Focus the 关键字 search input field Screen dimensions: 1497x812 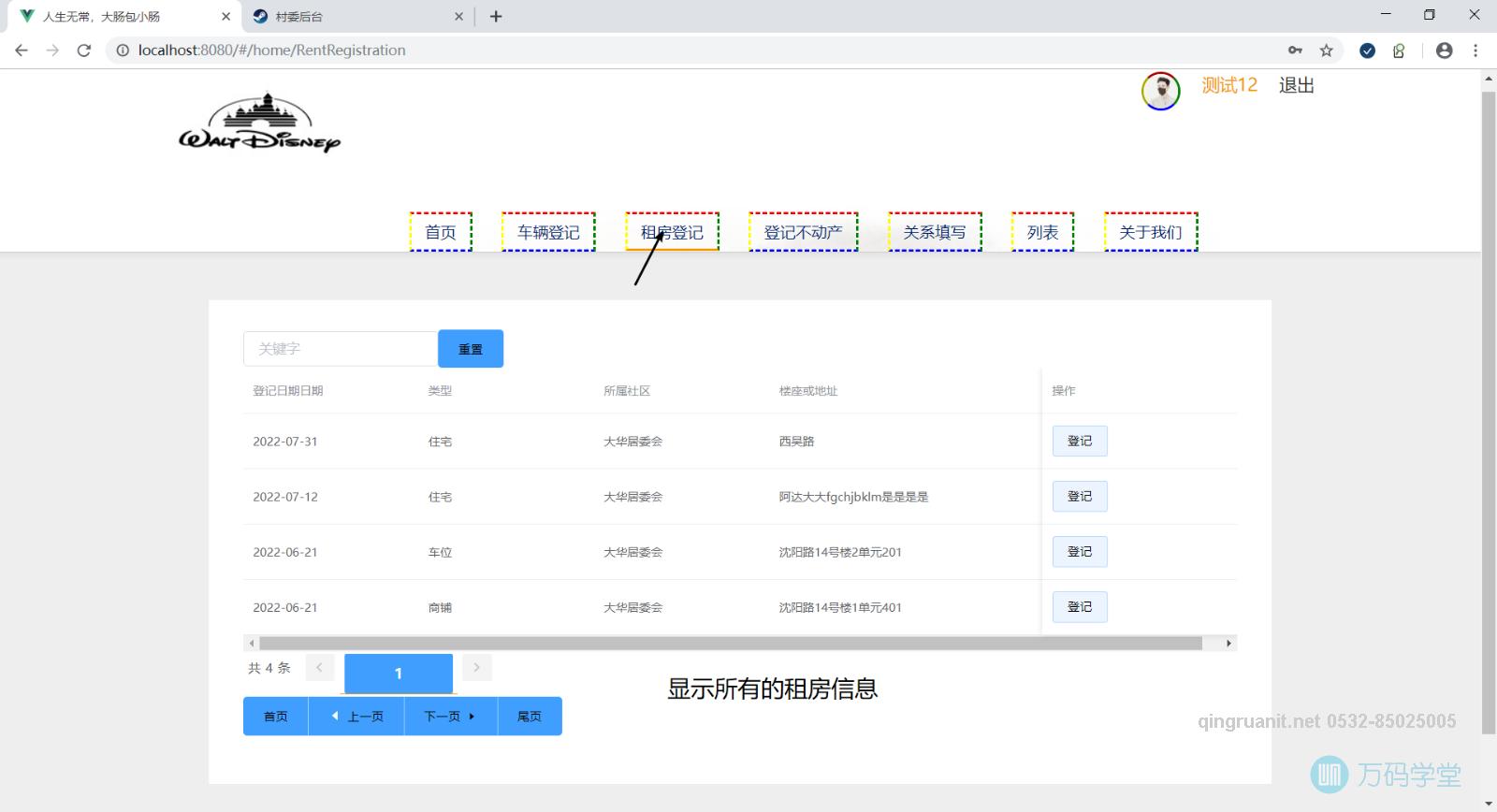pyautogui.click(x=340, y=349)
